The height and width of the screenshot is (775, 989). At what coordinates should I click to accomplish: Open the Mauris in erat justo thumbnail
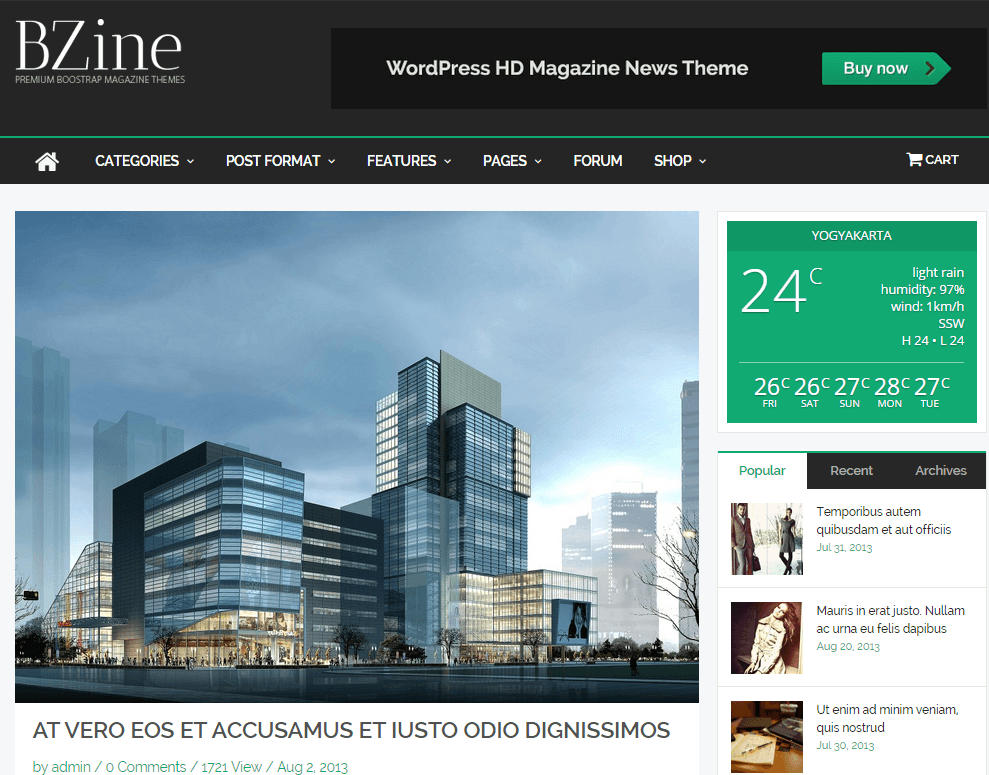(766, 638)
